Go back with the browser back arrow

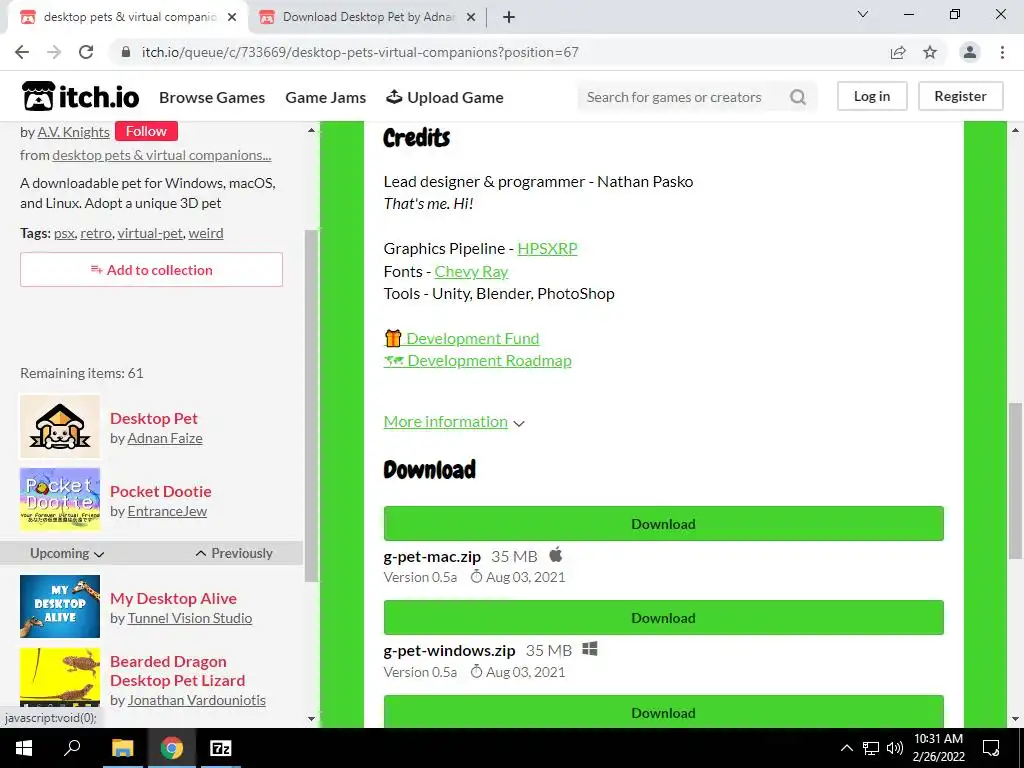(x=22, y=52)
